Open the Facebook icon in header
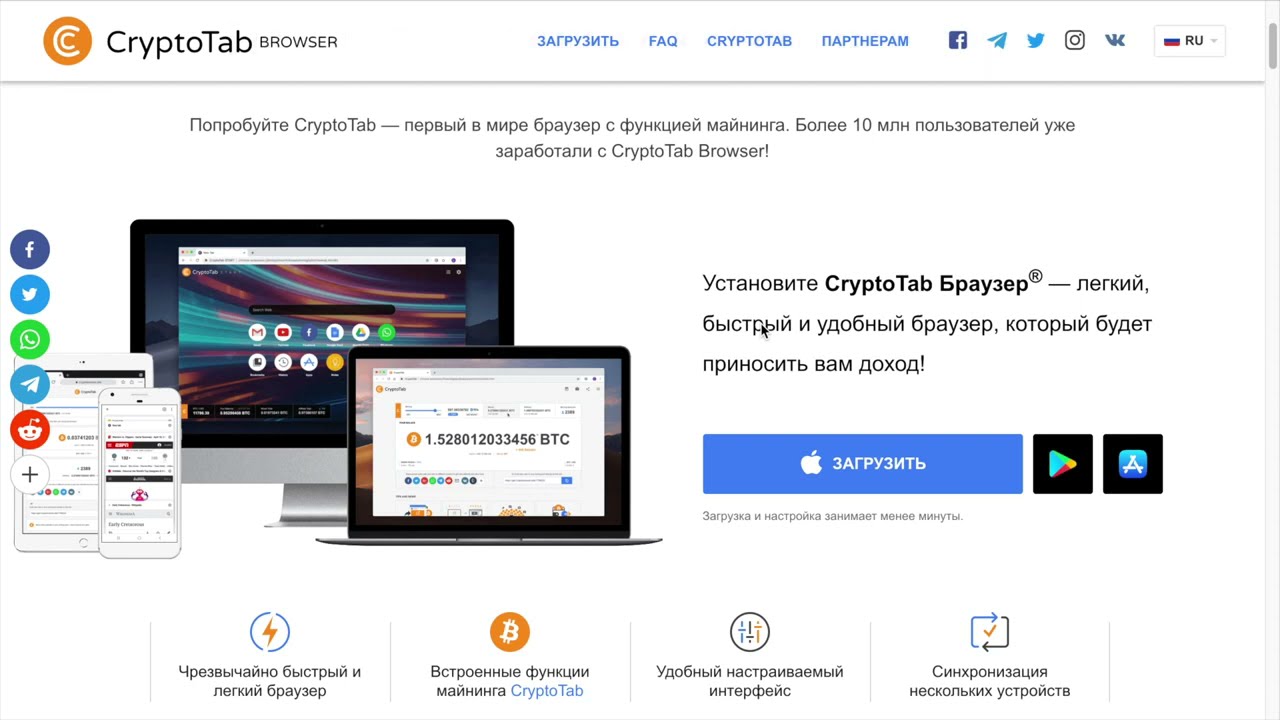Image resolution: width=1280 pixels, height=720 pixels. pos(958,41)
